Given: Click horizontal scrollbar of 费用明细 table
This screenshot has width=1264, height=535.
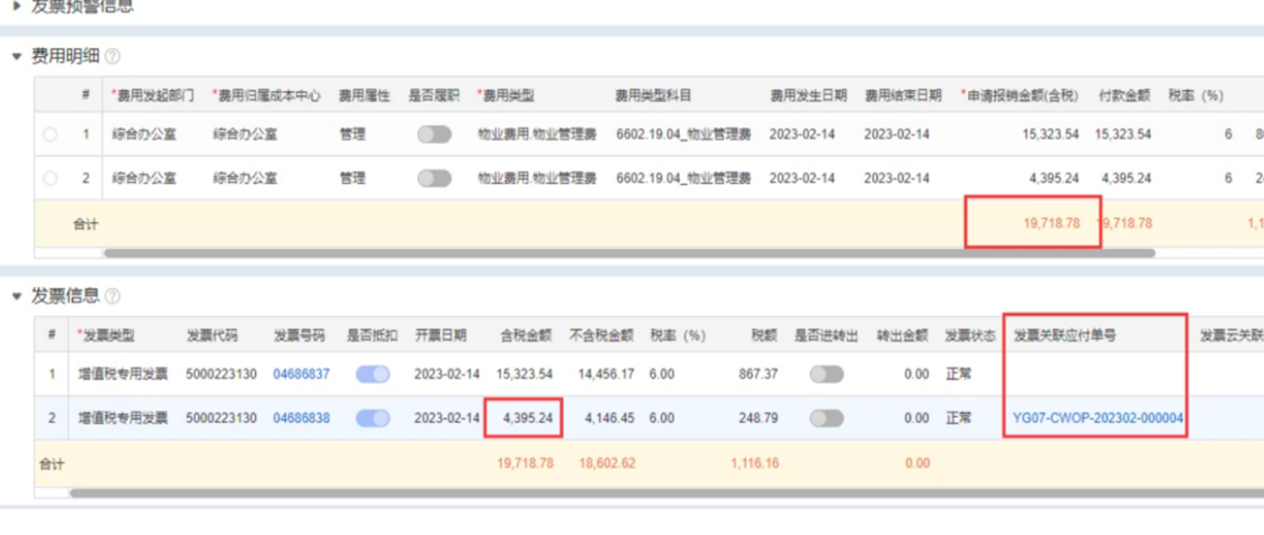Looking at the screenshot, I should pos(629,254).
